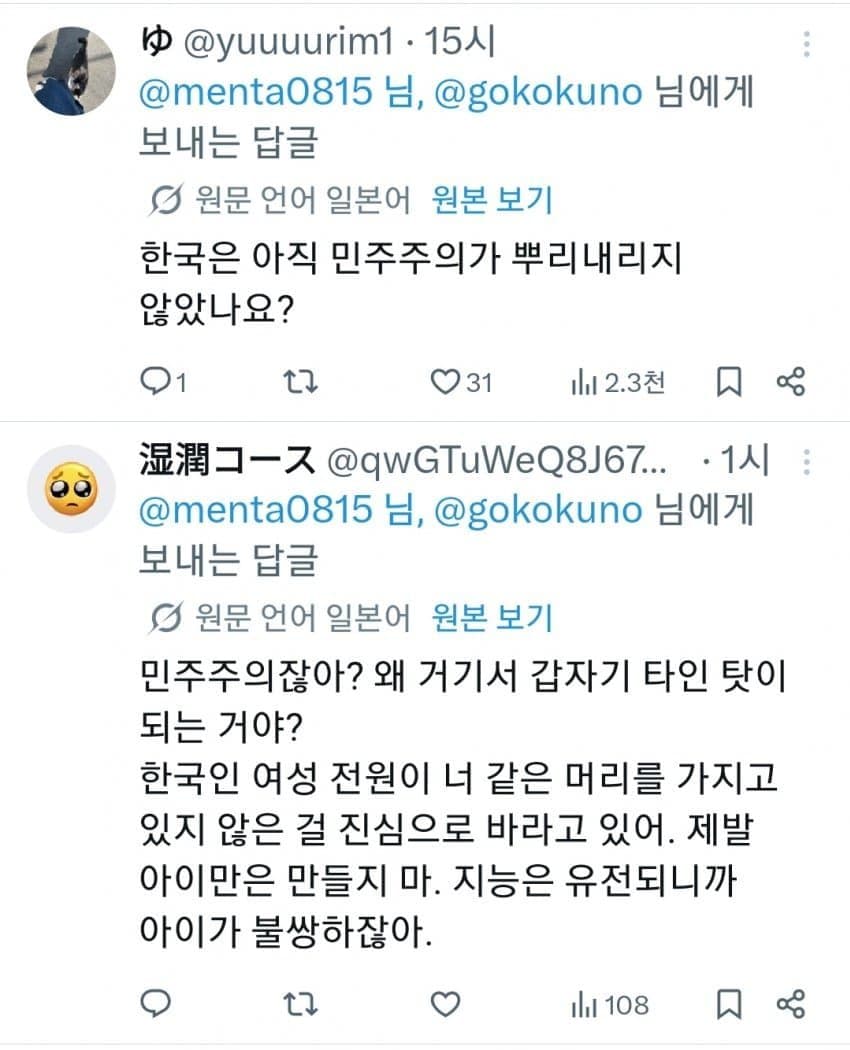850x1050 pixels.
Task: Open @gokokuno mention in second tweet
Action: coord(539,510)
